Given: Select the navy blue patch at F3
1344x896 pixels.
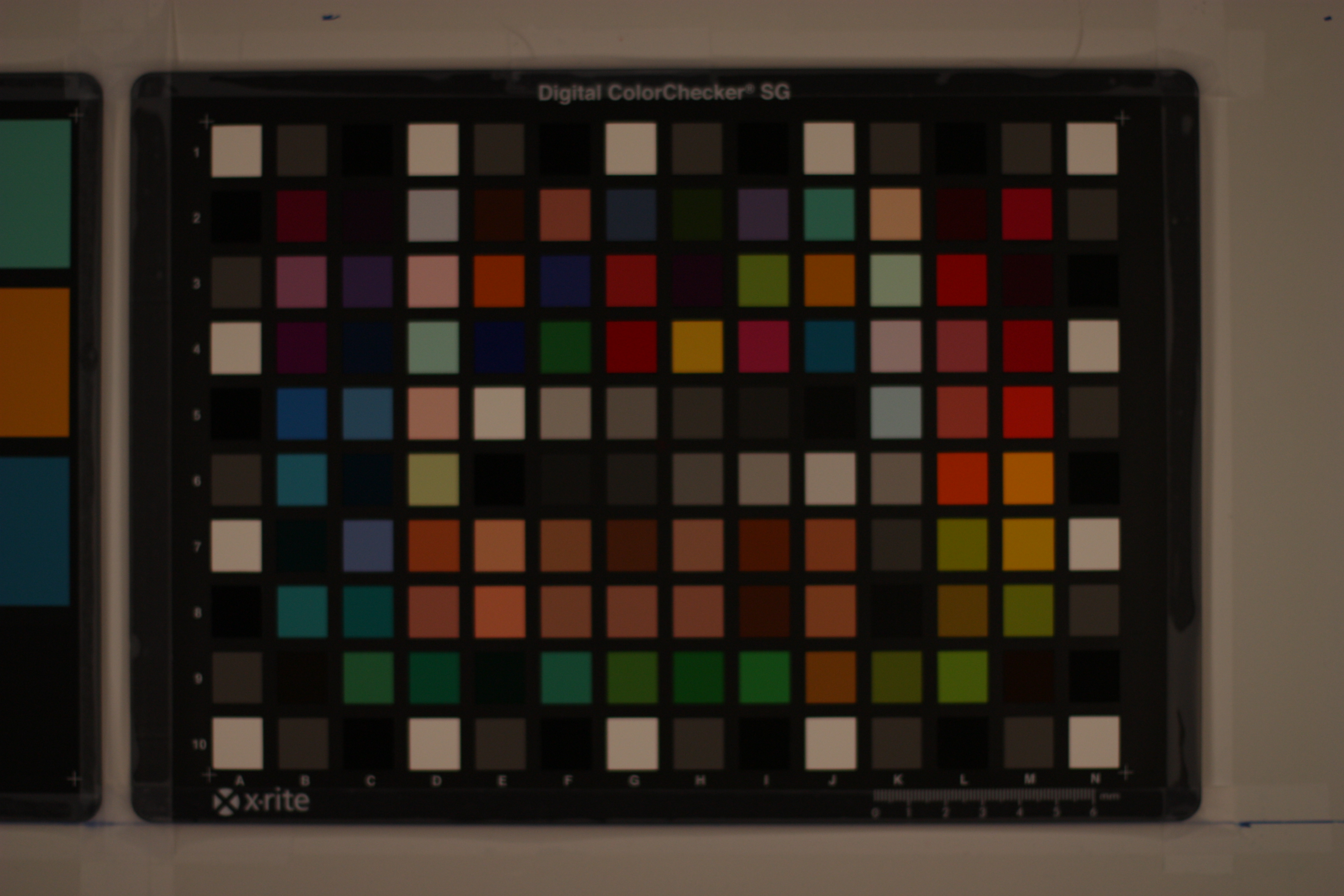Looking at the screenshot, I should click(x=565, y=281).
